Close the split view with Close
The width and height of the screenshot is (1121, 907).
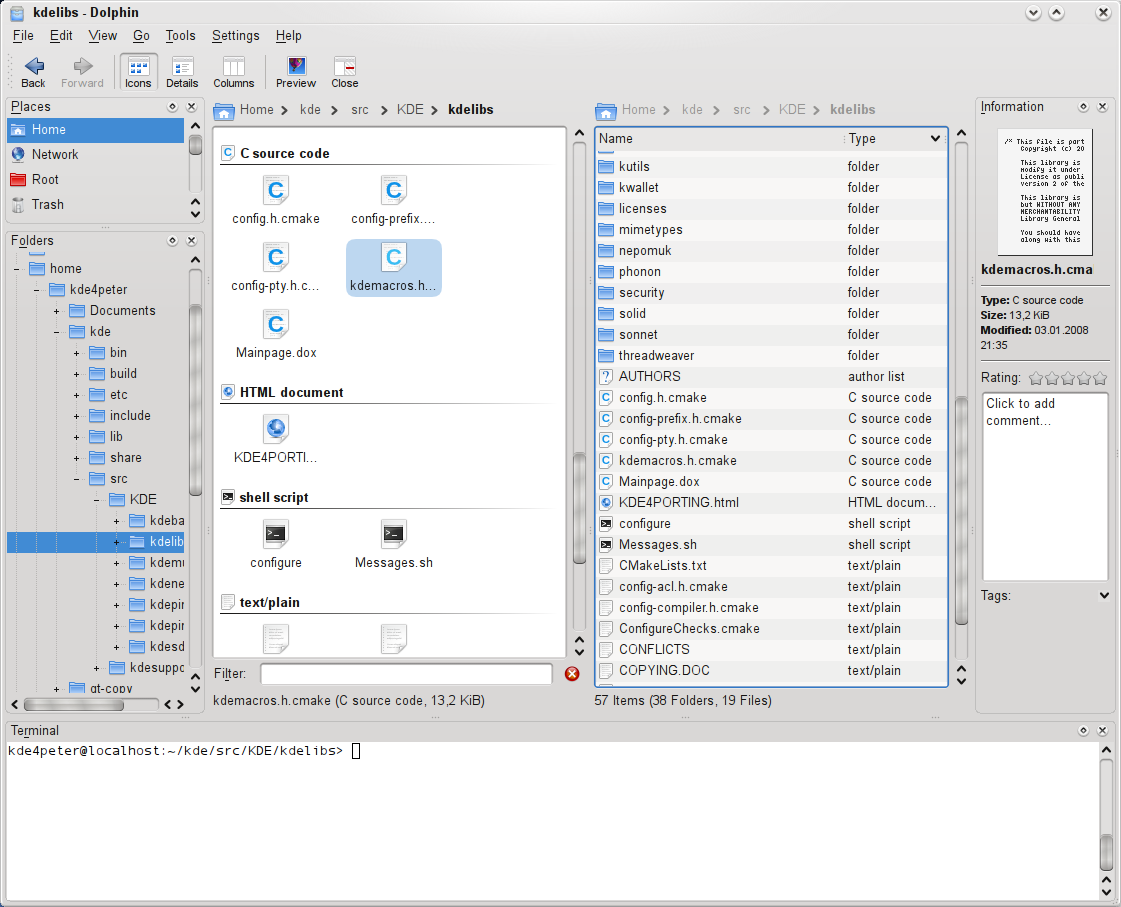[345, 72]
